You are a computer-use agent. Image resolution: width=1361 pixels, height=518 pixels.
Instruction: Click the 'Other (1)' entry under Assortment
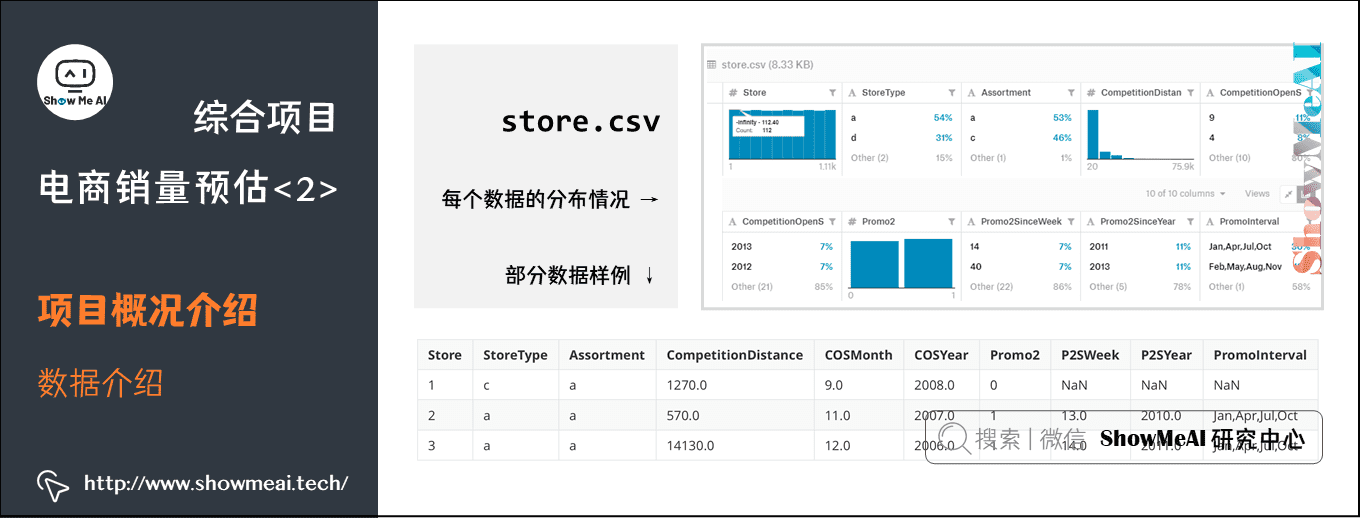pos(988,158)
